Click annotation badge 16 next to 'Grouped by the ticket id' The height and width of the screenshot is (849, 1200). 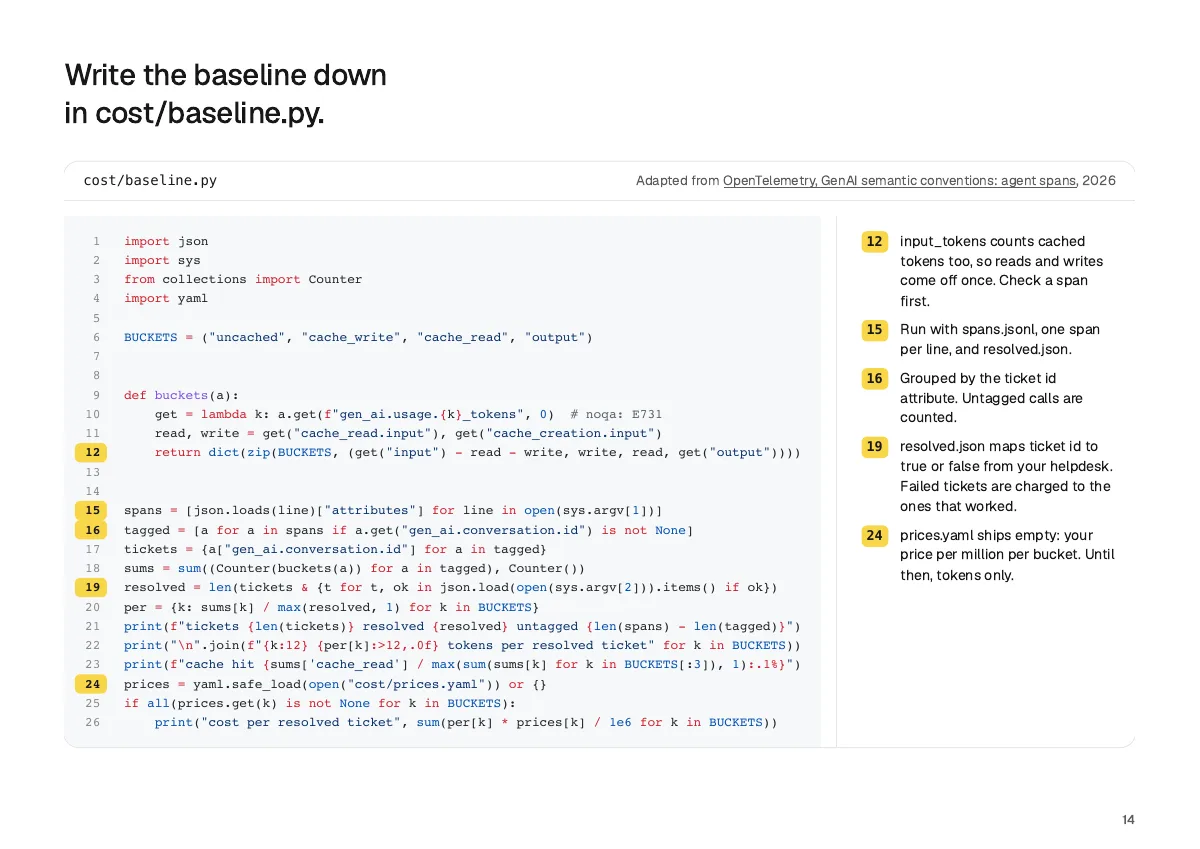(875, 378)
